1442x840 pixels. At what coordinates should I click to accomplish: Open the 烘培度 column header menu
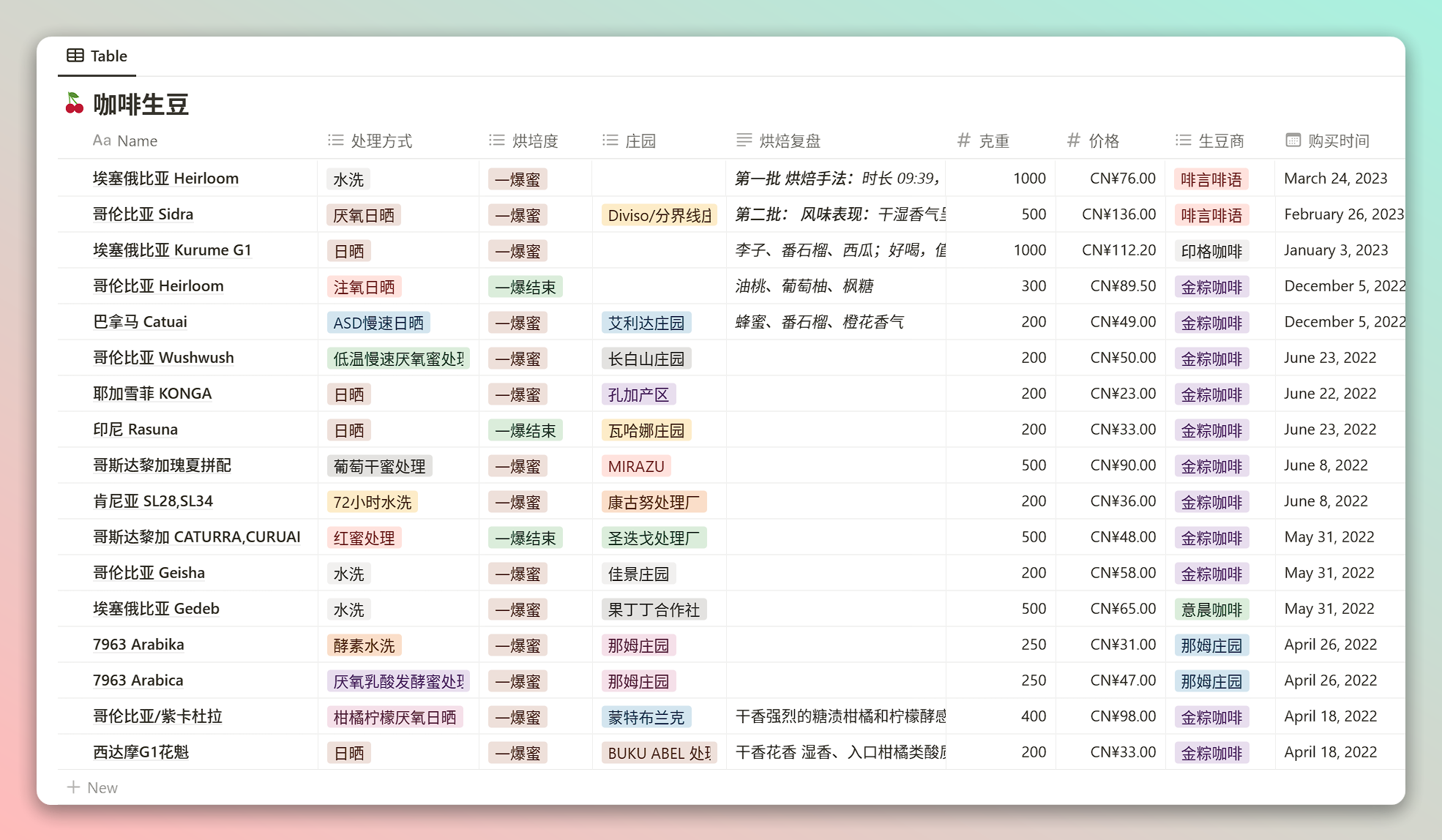[x=534, y=140]
